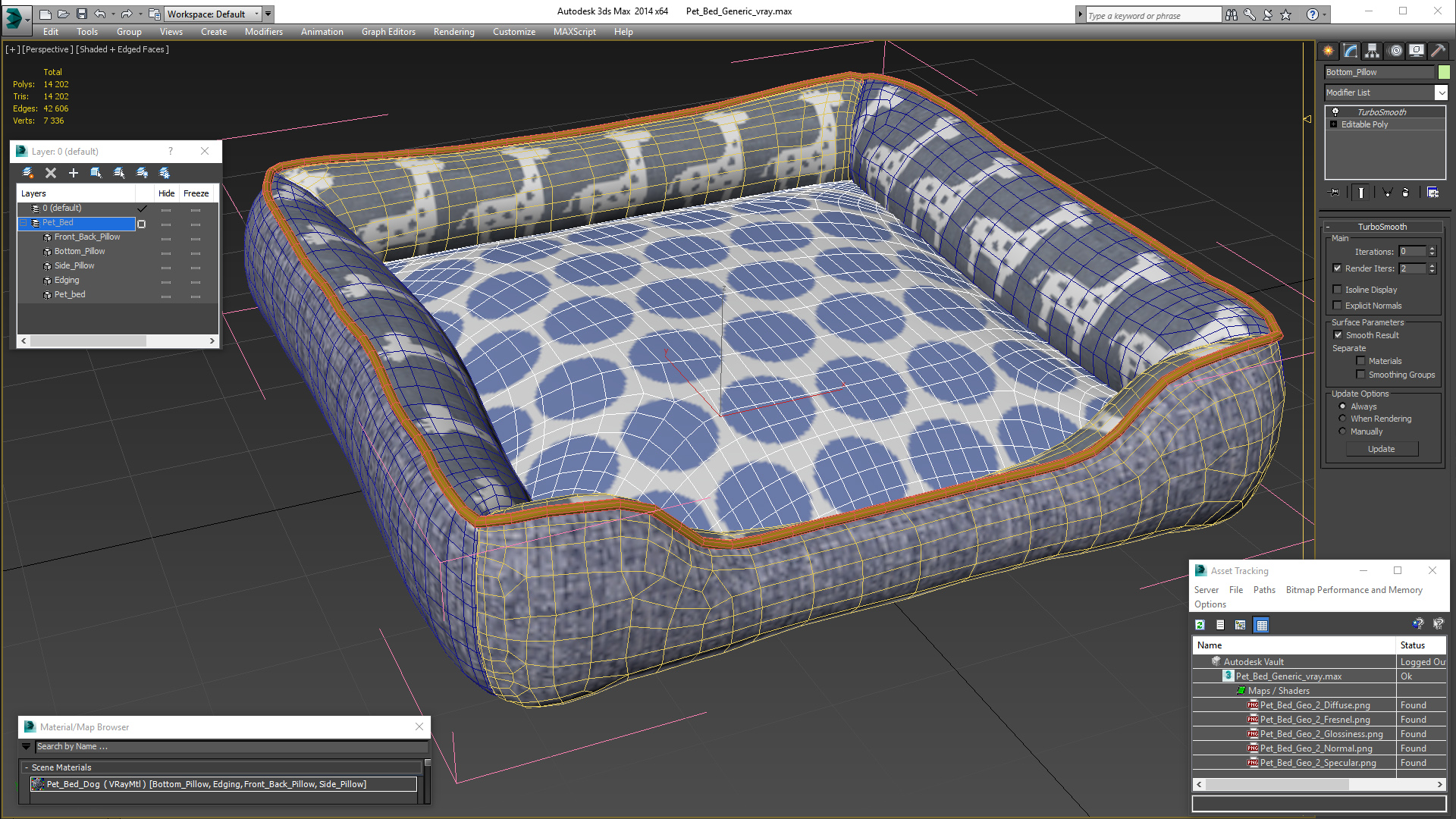This screenshot has height=819, width=1456.
Task: Open the Utilities hammer panel tab
Action: pyautogui.click(x=1438, y=51)
